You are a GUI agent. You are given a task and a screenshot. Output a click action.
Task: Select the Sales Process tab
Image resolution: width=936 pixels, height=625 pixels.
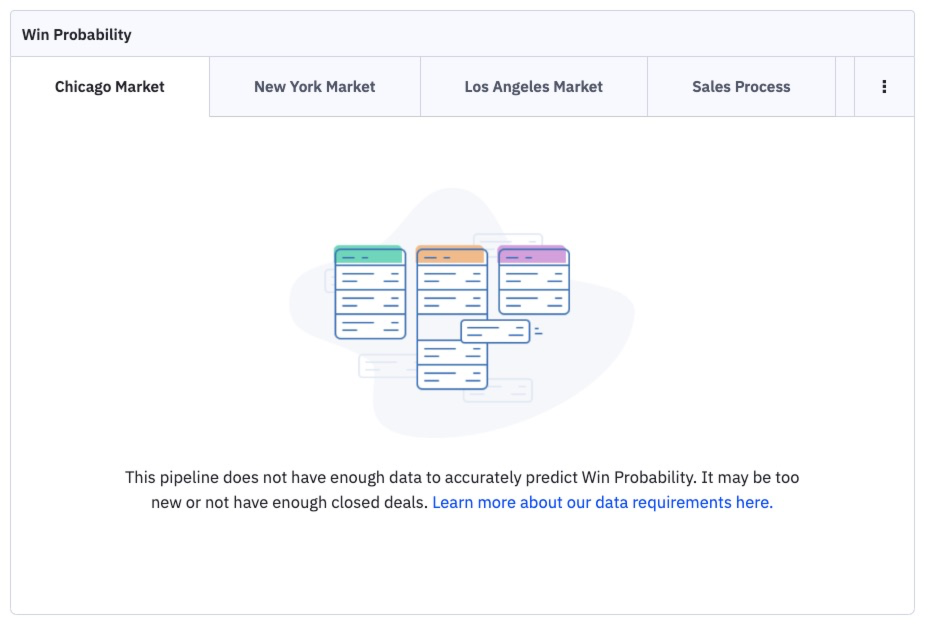740,86
